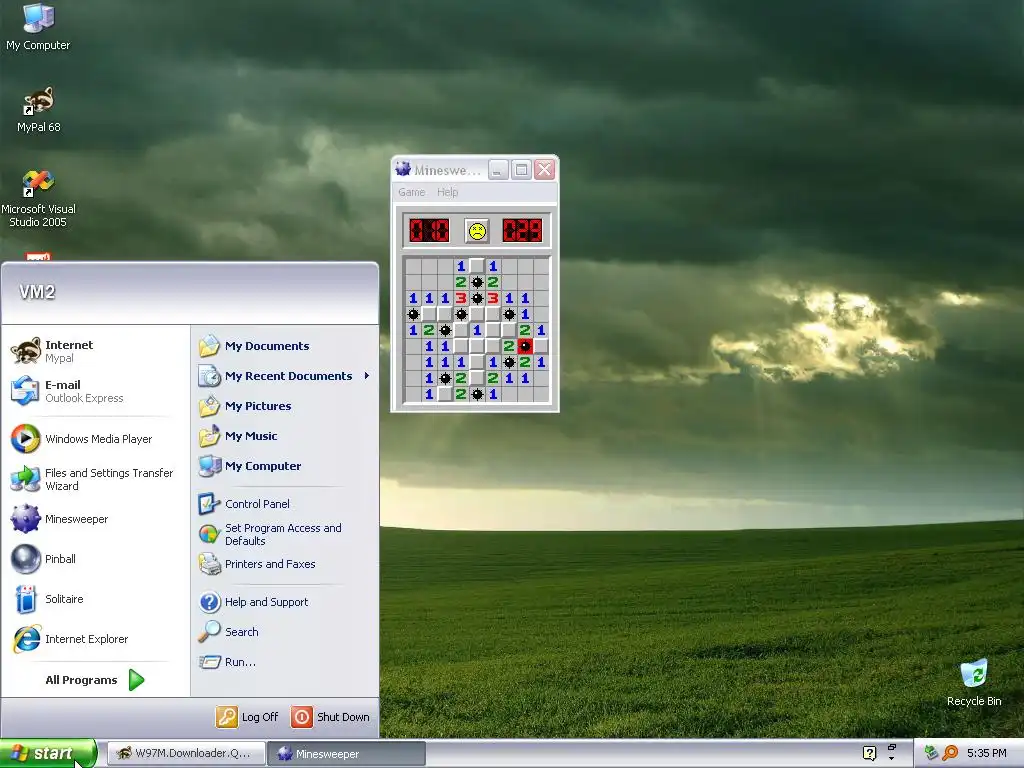Screen dimensions: 1024x768
Task: Click the Log Off button
Action: [x=248, y=717]
